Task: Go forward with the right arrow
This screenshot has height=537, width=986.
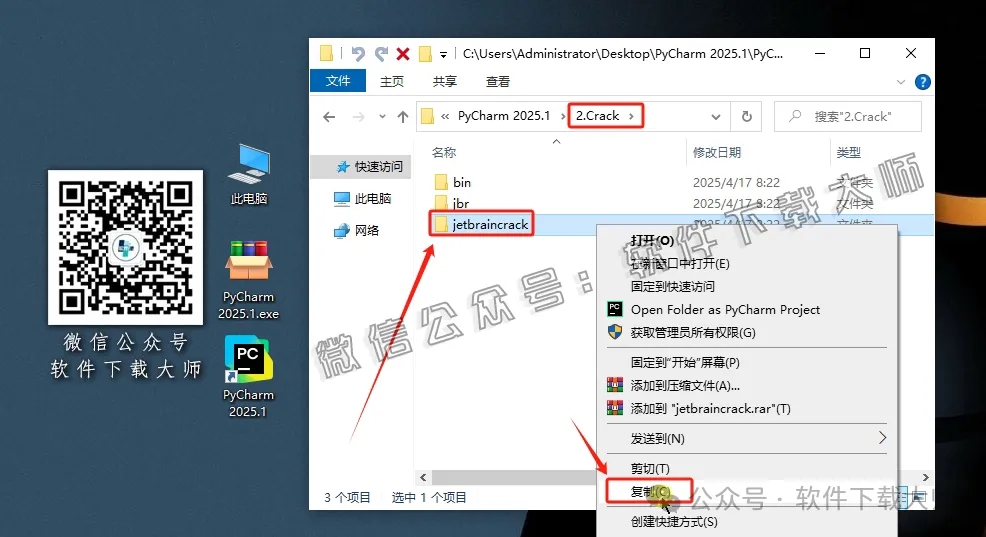Action: click(358, 116)
